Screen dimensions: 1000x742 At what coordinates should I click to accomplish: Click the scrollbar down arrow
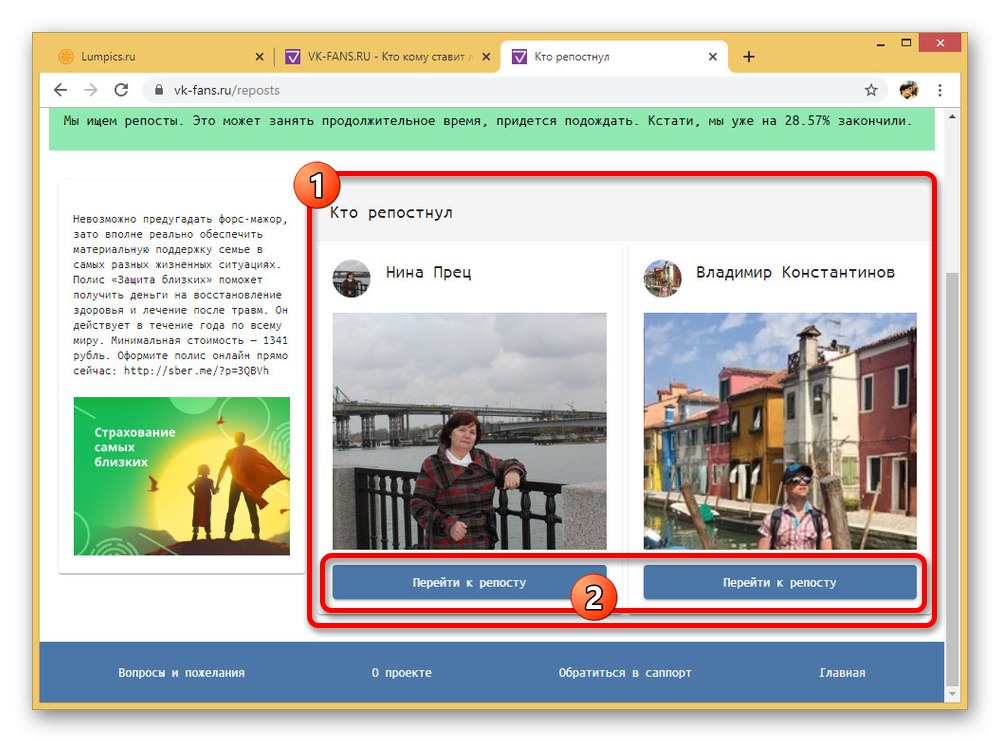point(952,694)
